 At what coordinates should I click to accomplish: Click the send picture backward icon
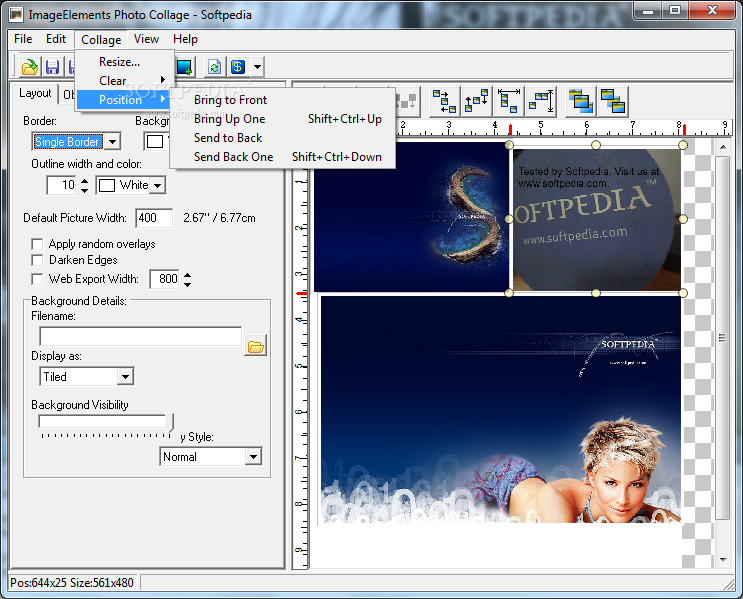click(613, 101)
